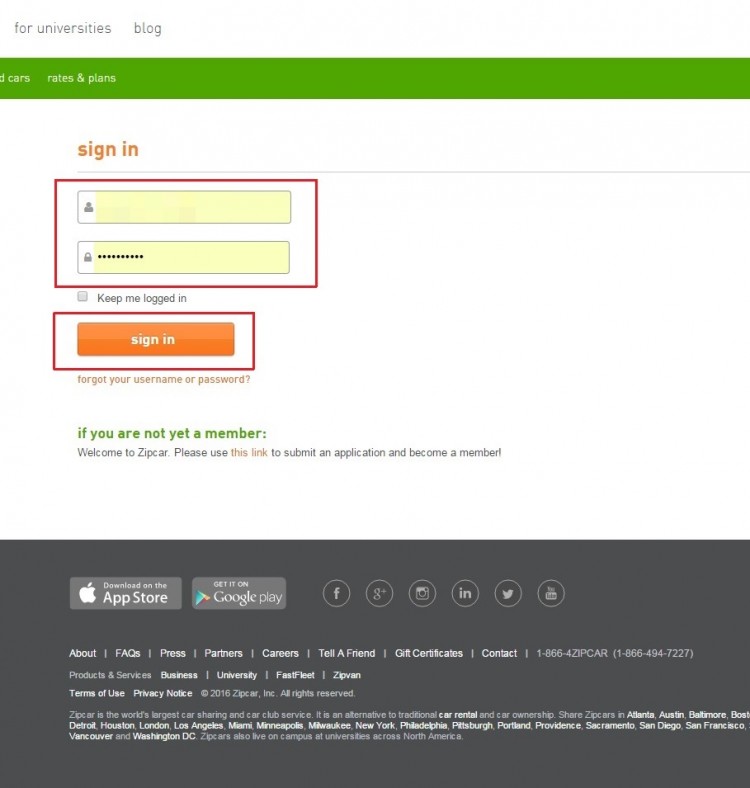Viewport: 750px width, 788px height.
Task: Click the Miami city link
Action: tap(240, 726)
